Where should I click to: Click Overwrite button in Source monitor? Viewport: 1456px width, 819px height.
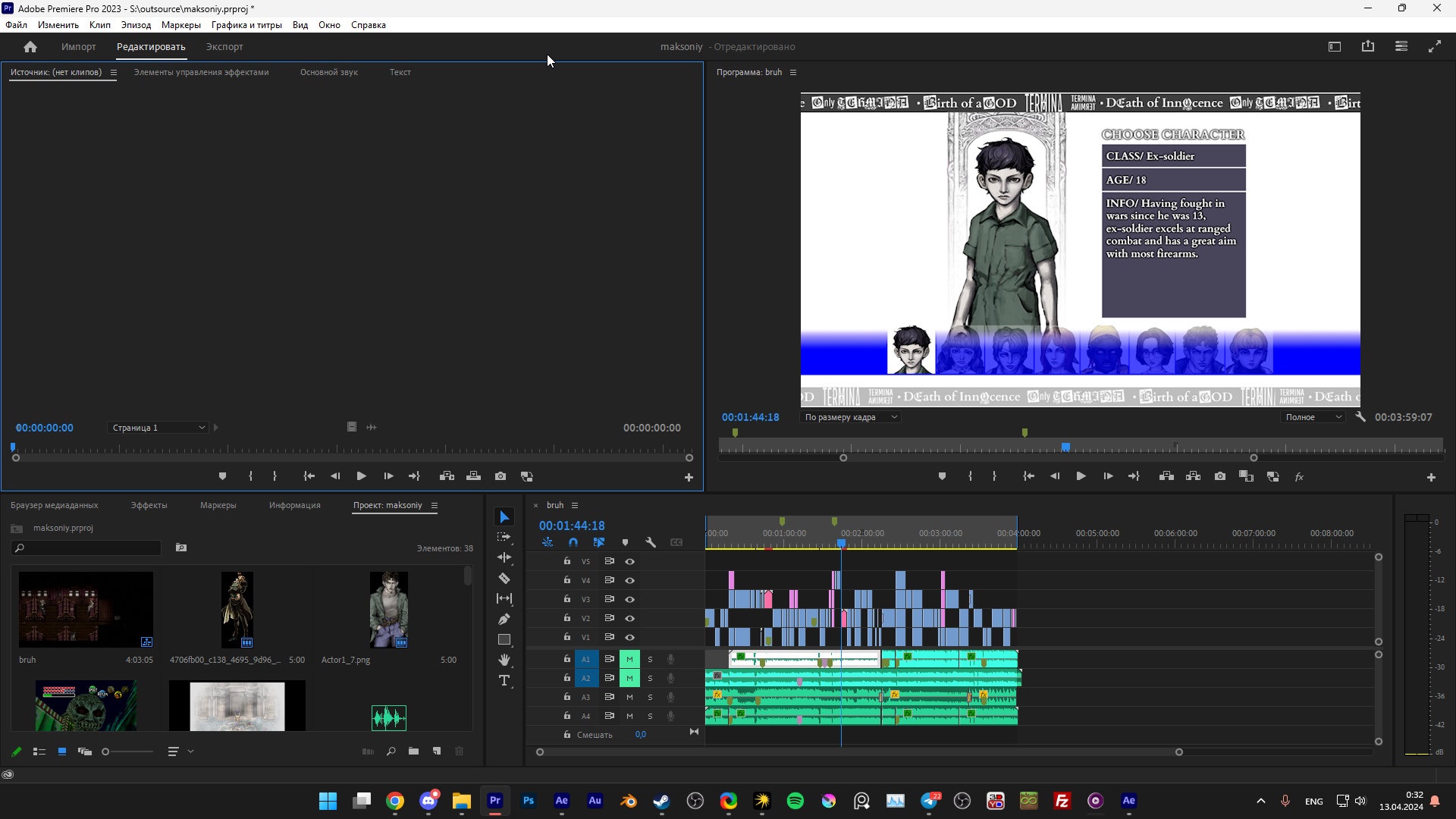tap(473, 476)
